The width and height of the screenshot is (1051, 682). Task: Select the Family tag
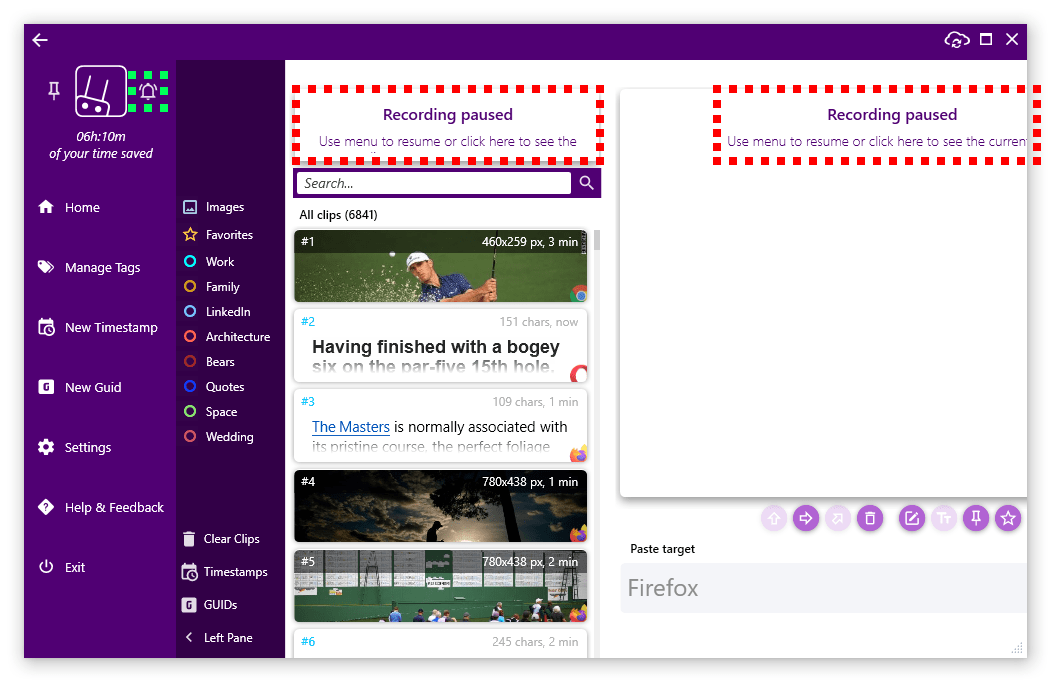pos(212,286)
